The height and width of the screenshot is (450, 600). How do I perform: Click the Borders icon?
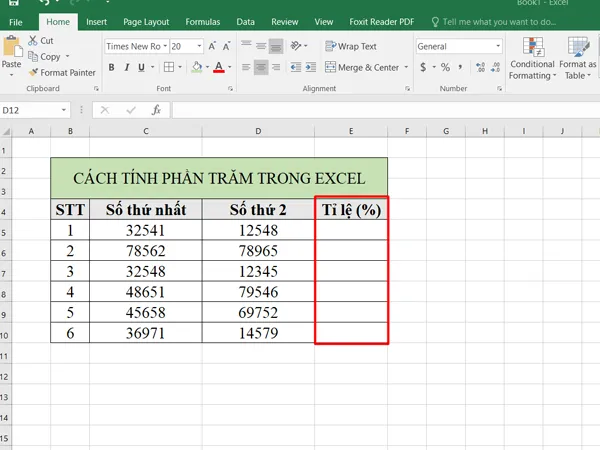coord(169,68)
